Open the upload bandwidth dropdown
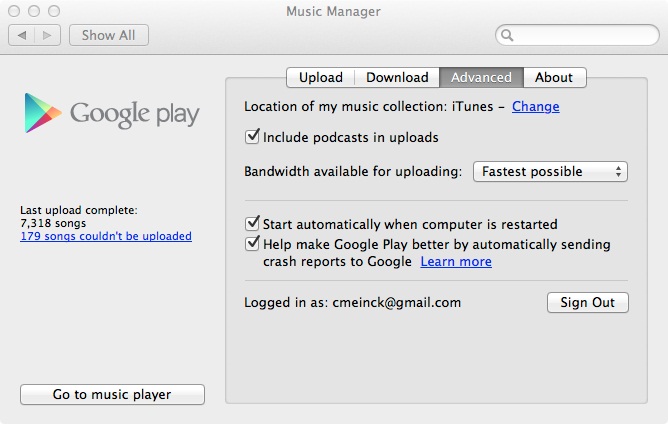The image size is (668, 424). click(x=549, y=171)
